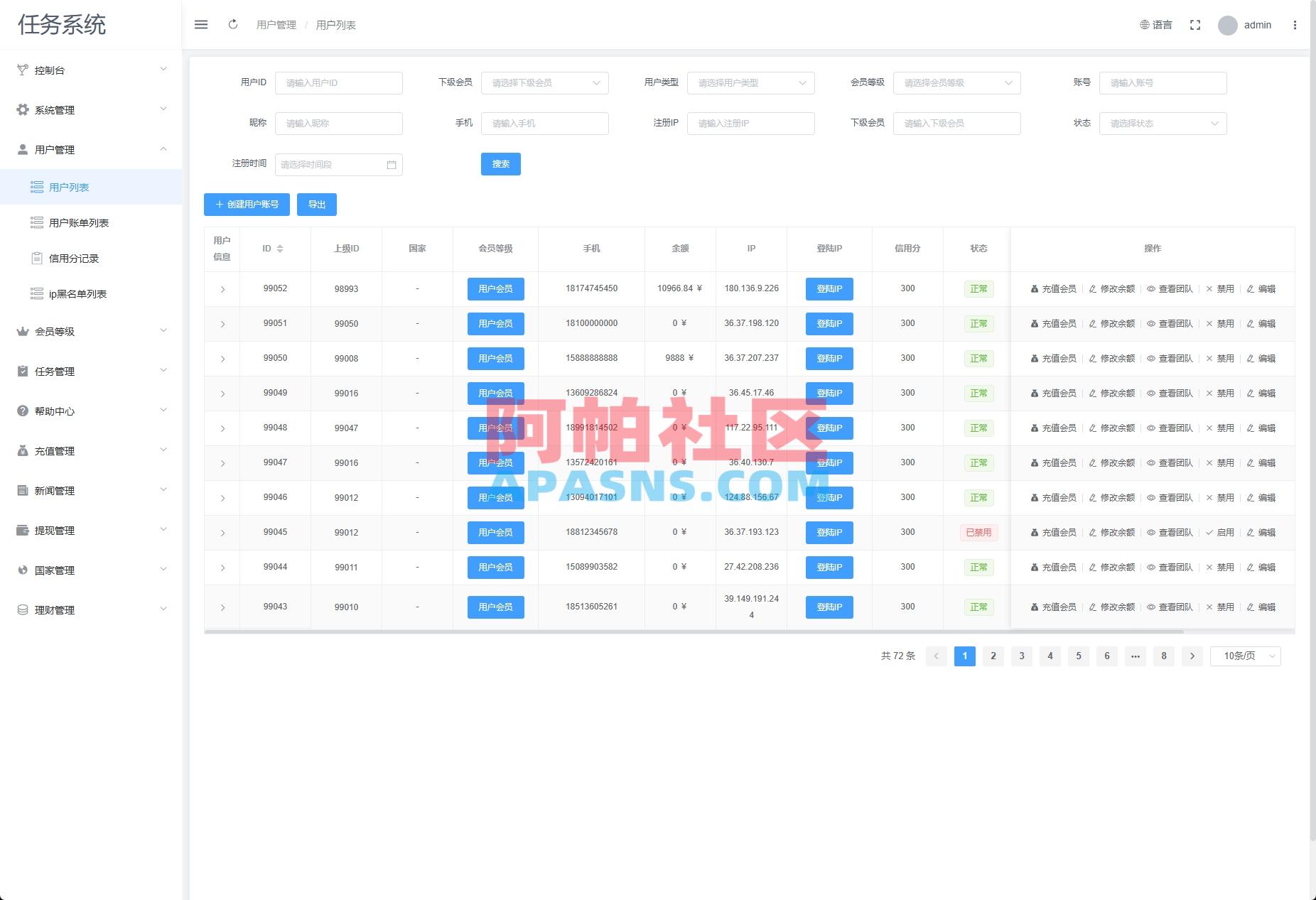Click the admin avatar

pyautogui.click(x=1226, y=24)
